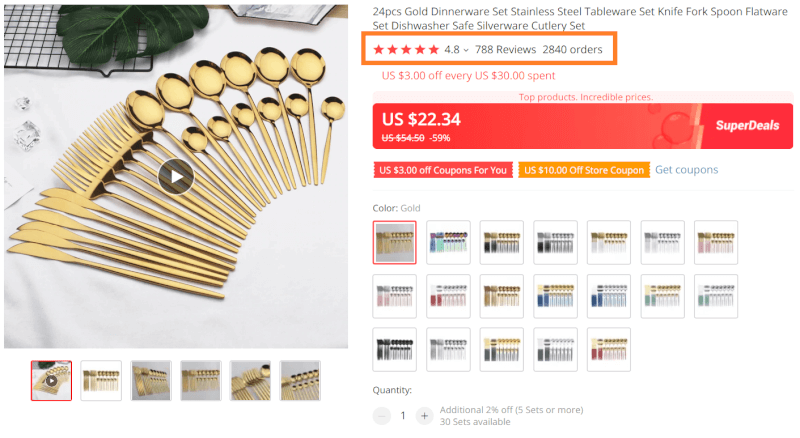Image resolution: width=800 pixels, height=438 pixels.
Task: Play the product video on main image
Action: click(176, 177)
